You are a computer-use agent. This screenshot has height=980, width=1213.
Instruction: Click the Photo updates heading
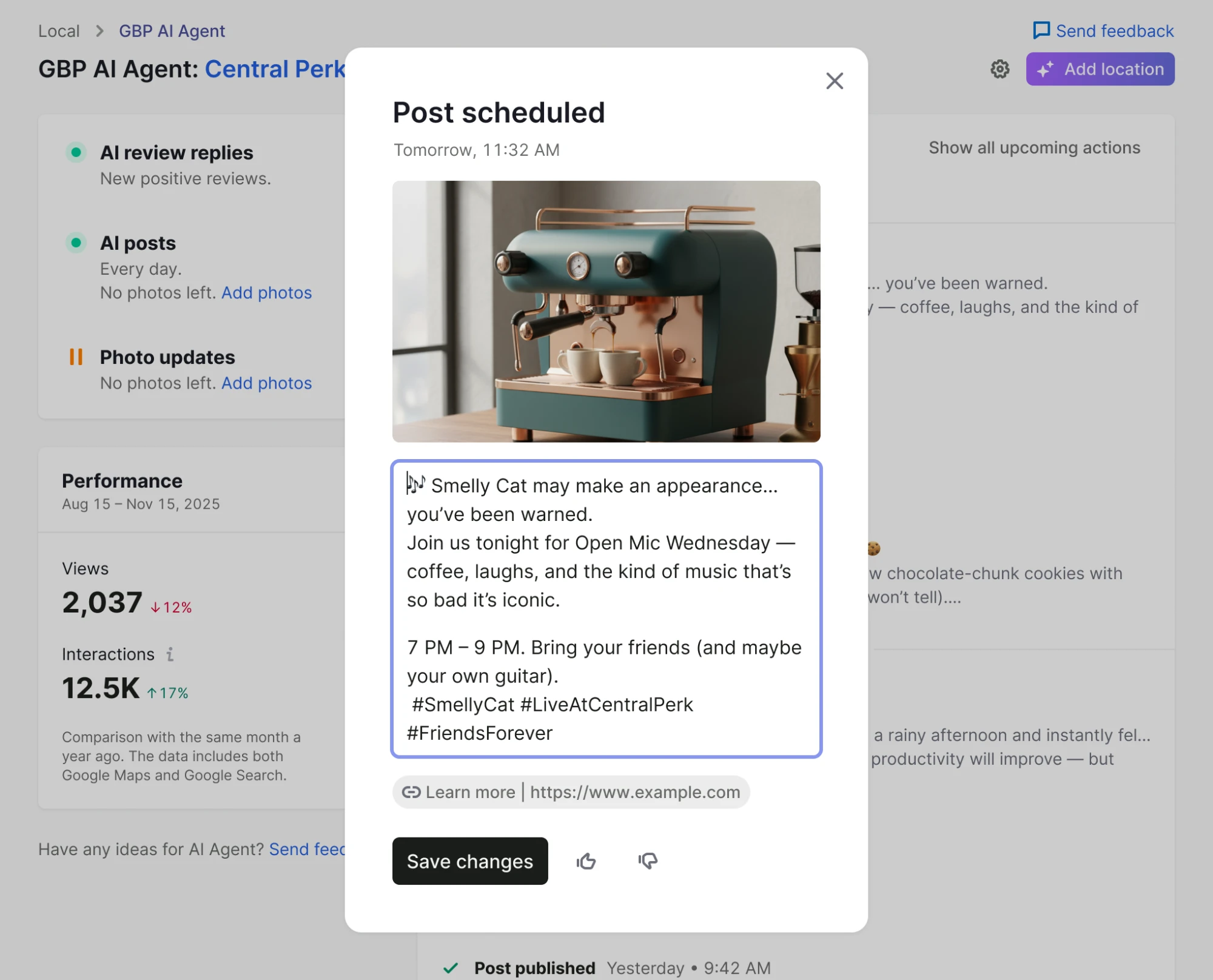[167, 357]
